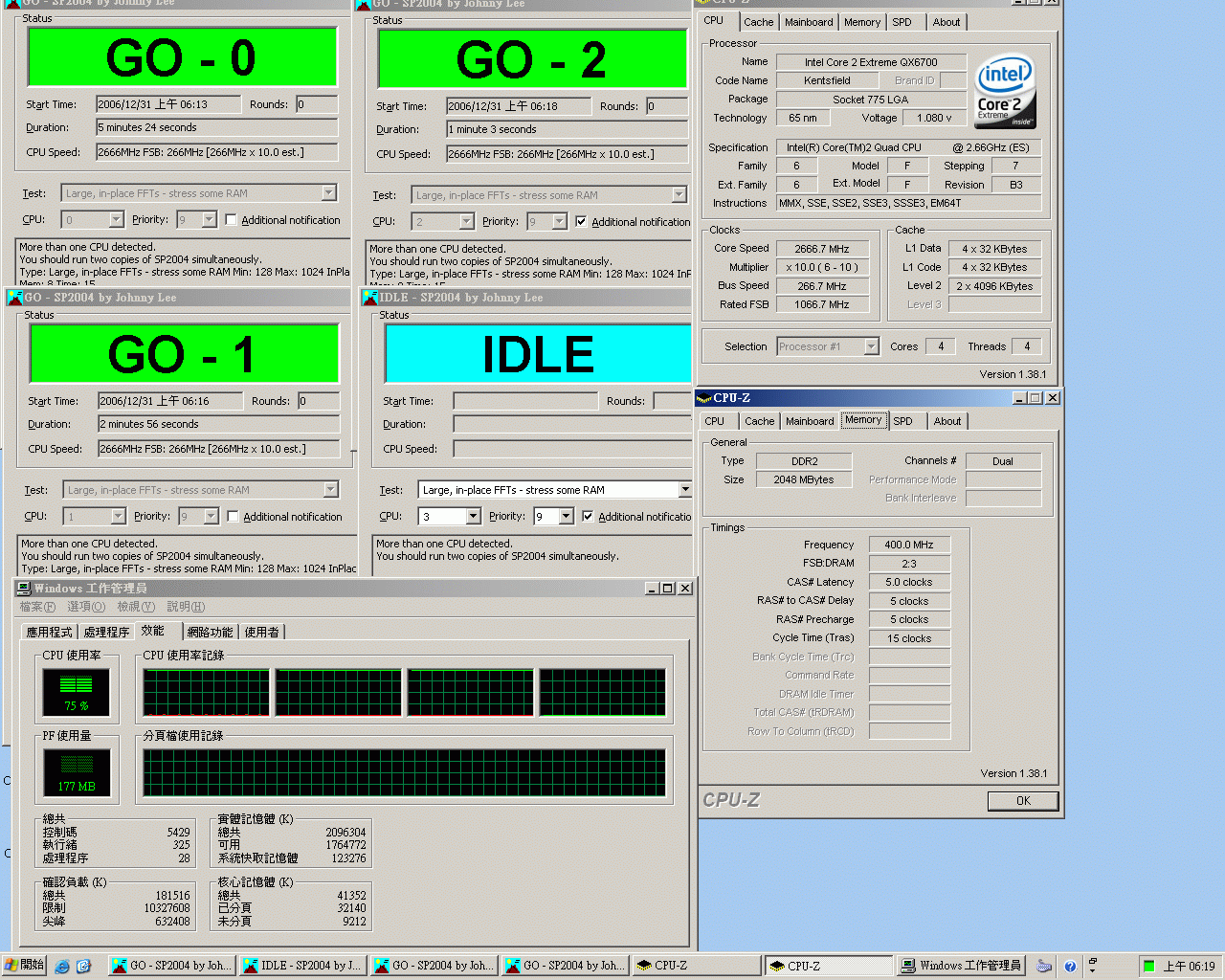The width and height of the screenshot is (1225, 980).
Task: Open About tab in Memory CPU-Z window
Action: 947,421
